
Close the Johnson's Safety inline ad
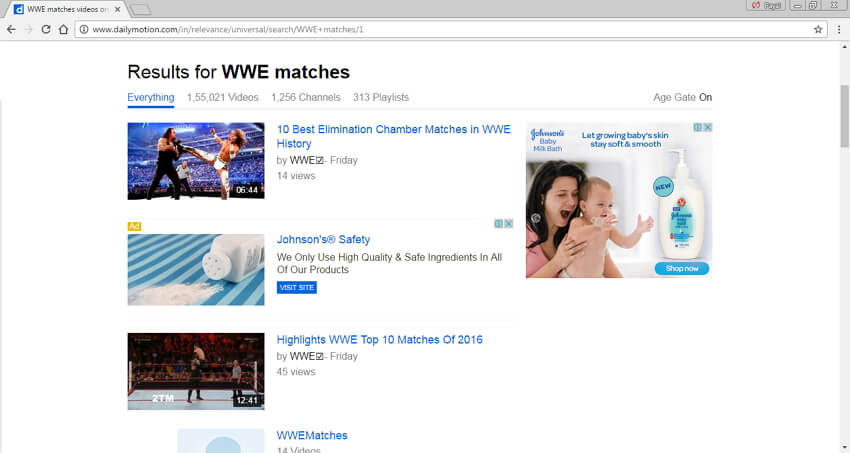(508, 223)
